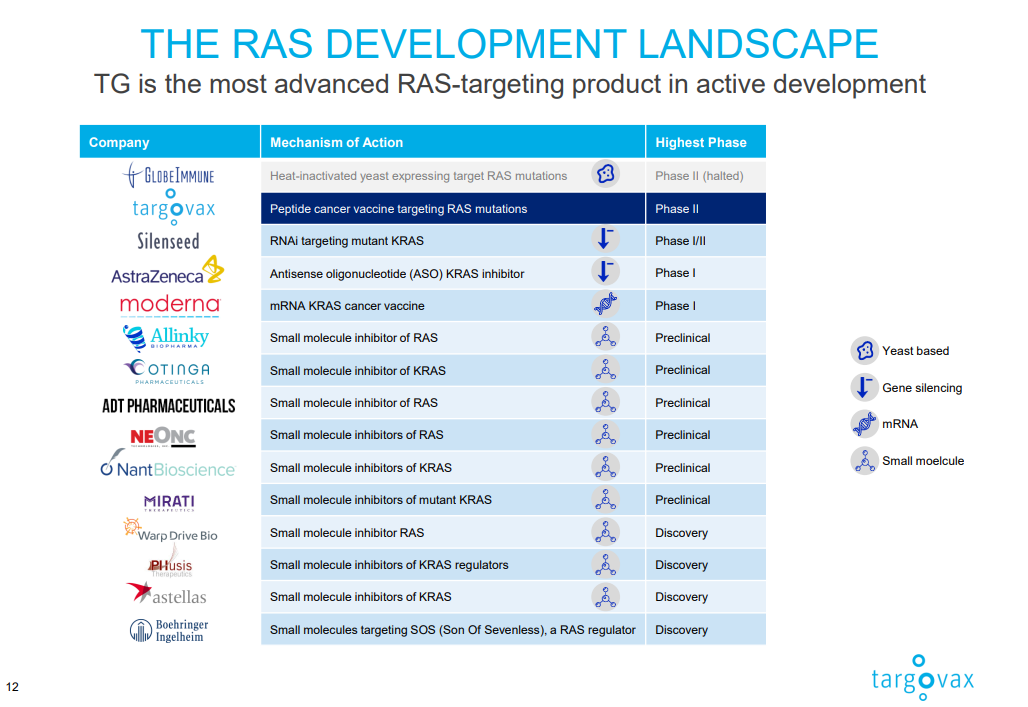
Task: Click the AstraZeneca logo
Action: point(168,272)
